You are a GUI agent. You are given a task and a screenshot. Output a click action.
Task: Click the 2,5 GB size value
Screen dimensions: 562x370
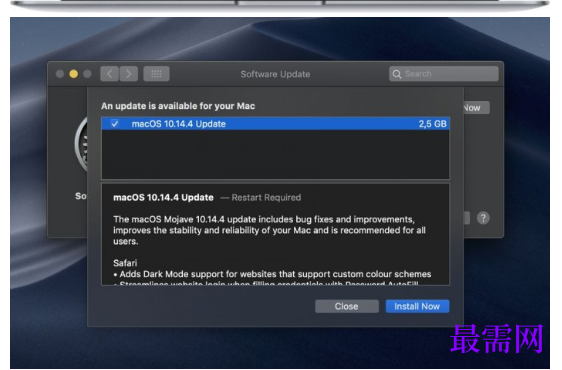tap(433, 124)
